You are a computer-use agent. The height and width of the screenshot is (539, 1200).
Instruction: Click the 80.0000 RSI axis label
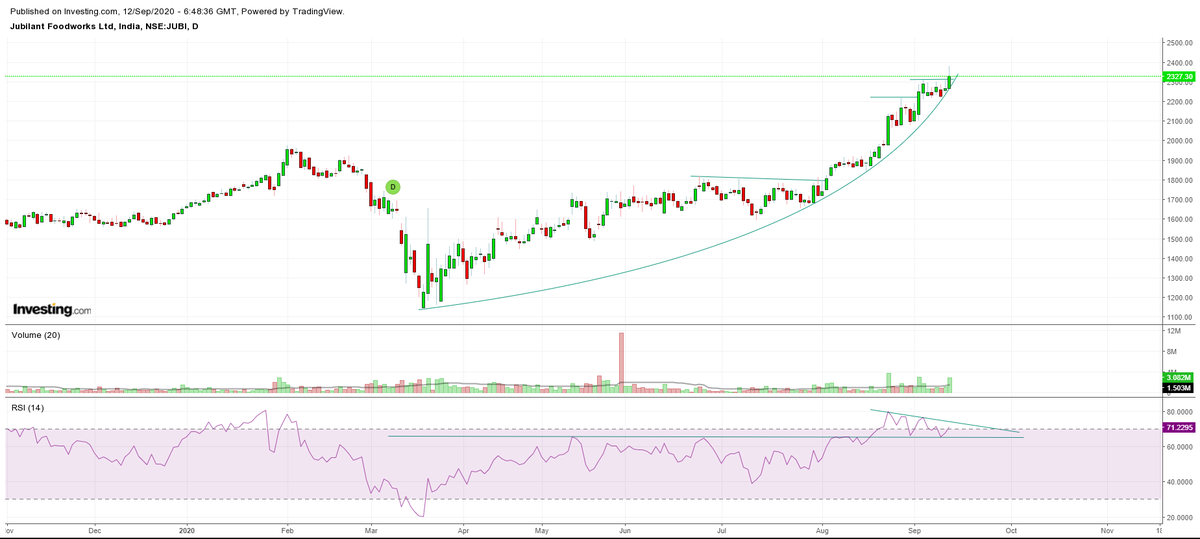pyautogui.click(x=1180, y=412)
